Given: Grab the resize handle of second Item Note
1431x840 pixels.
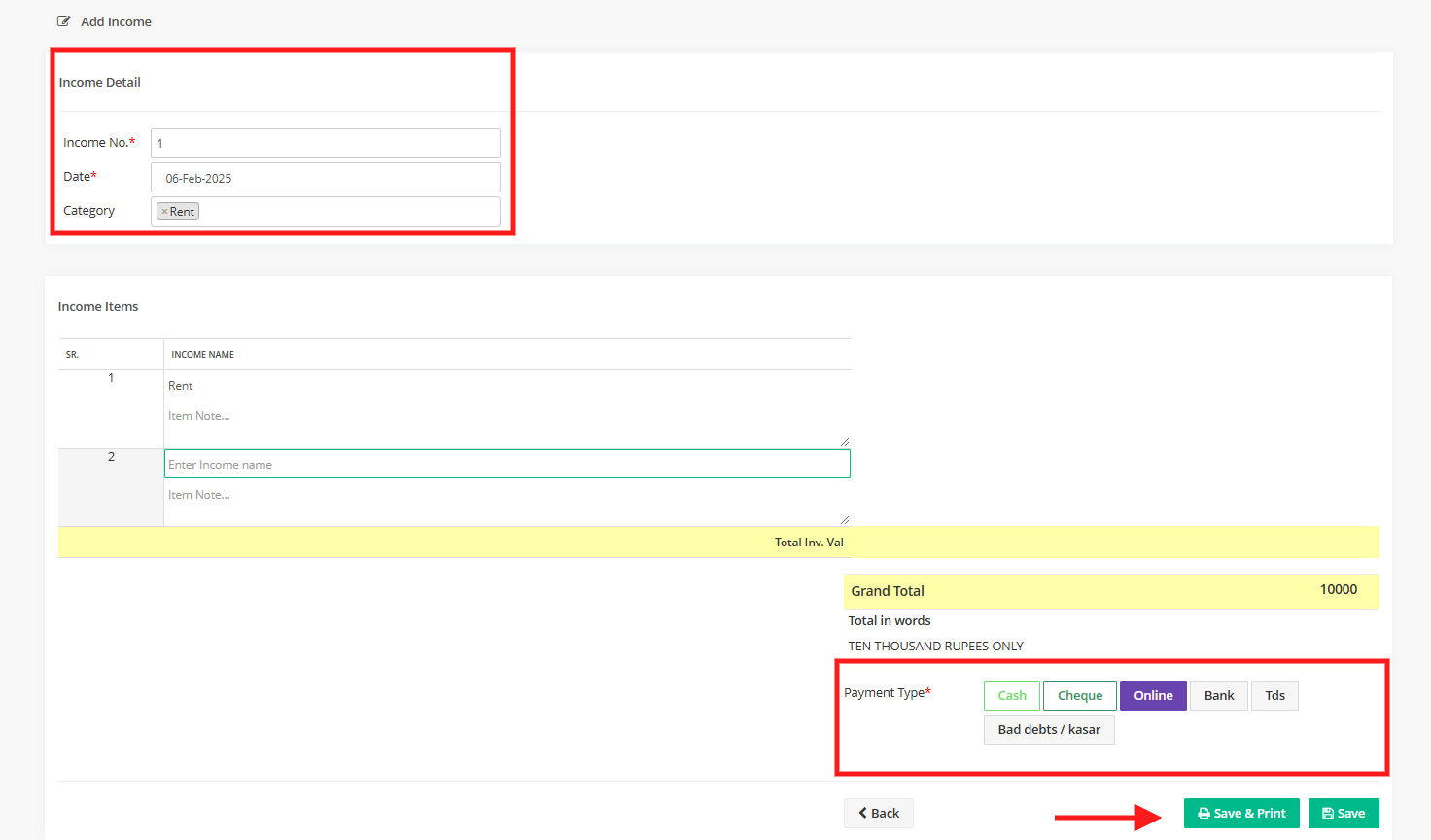Looking at the screenshot, I should click(x=844, y=520).
